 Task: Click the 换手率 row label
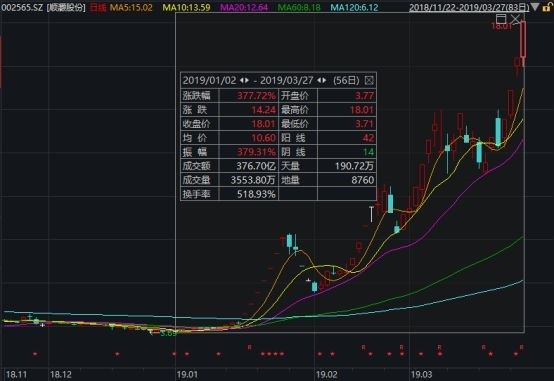[x=196, y=194]
